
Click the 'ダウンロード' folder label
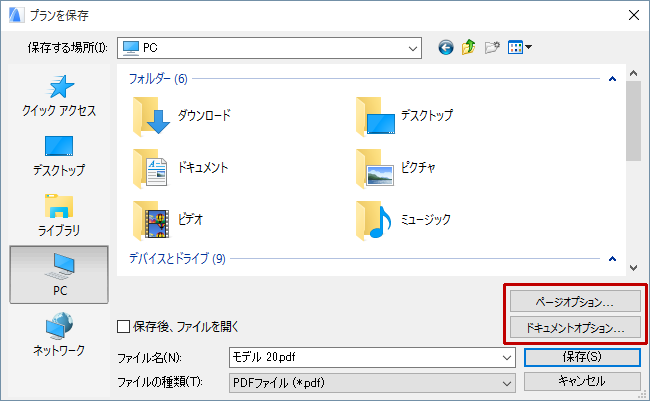[204, 115]
